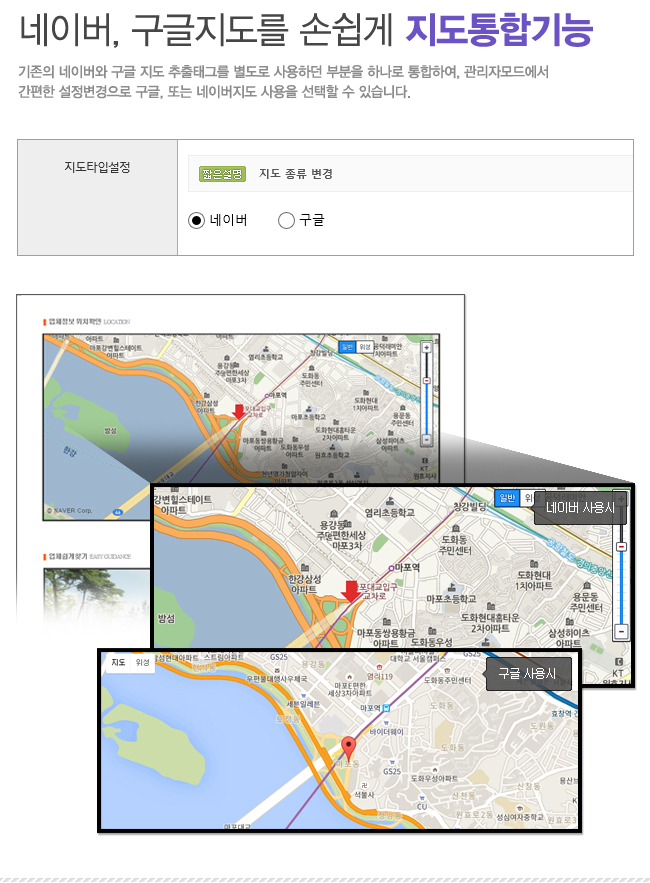
Task: Click the 구글 사용시 caption label
Action: pos(527,674)
